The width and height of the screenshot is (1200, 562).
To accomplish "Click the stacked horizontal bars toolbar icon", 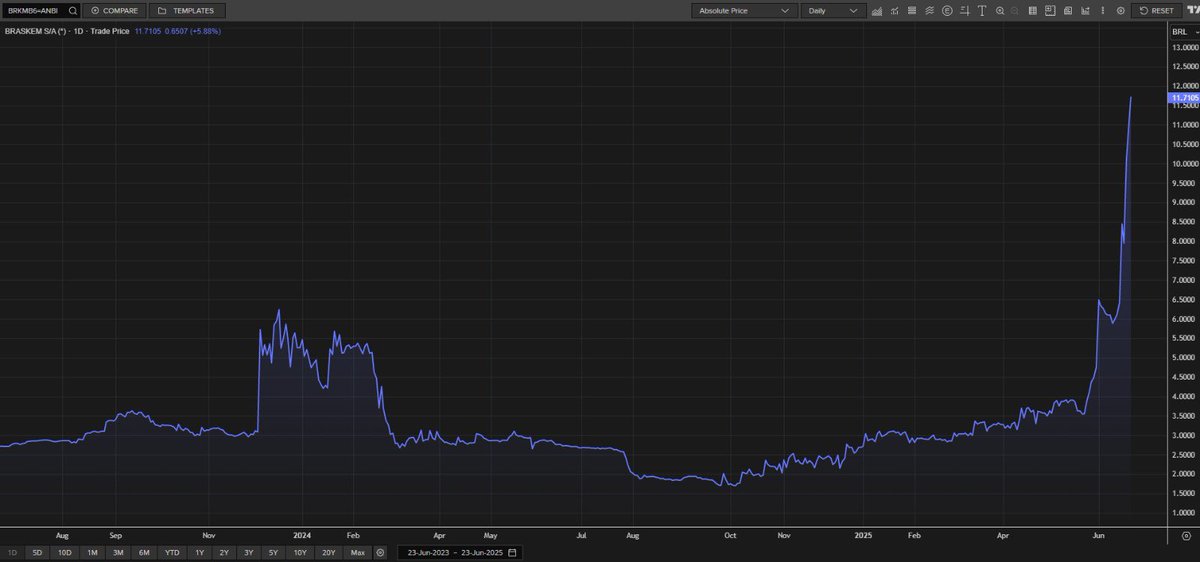I will click(912, 11).
